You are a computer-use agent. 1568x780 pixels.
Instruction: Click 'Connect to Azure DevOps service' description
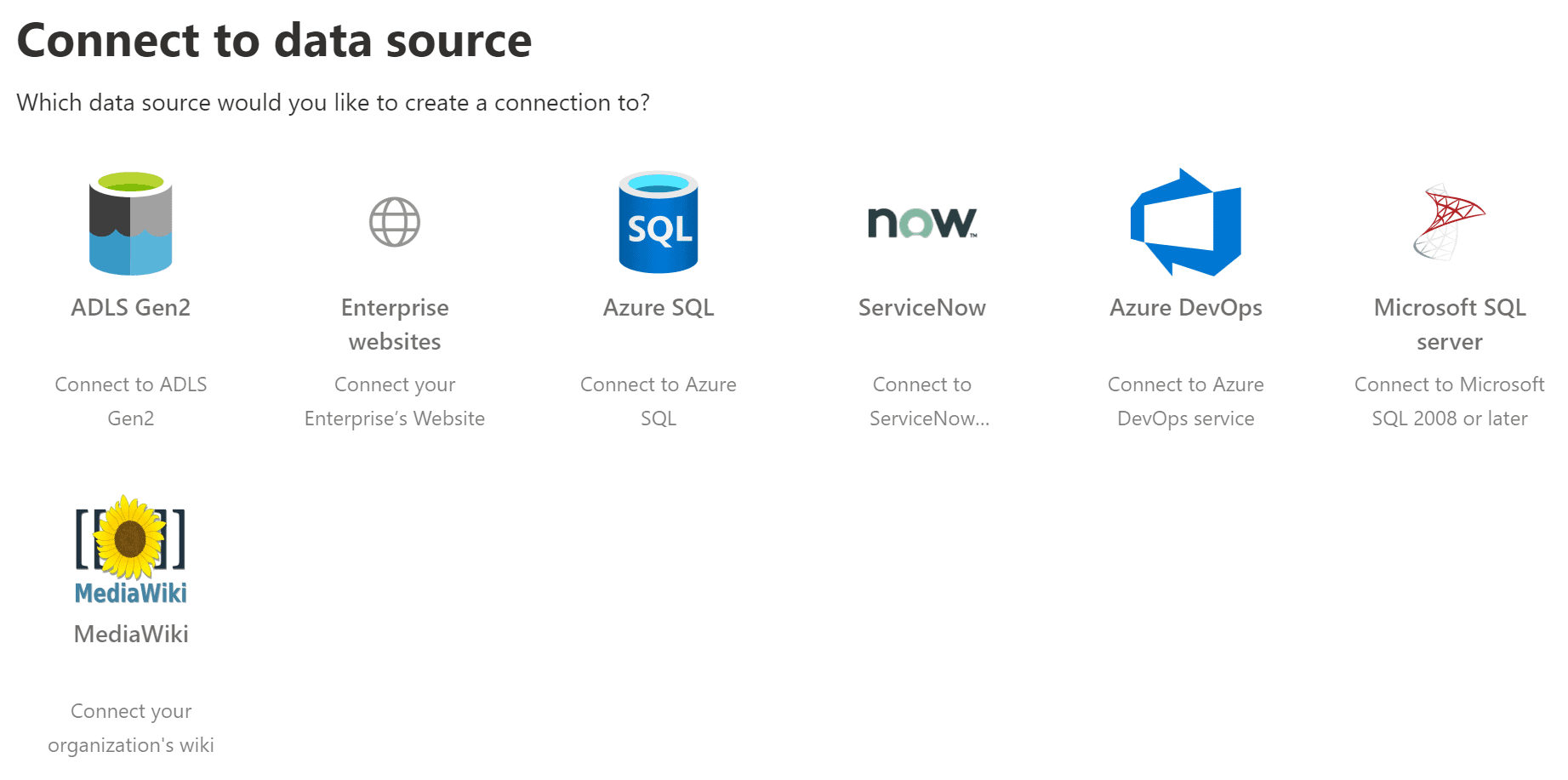(1185, 401)
